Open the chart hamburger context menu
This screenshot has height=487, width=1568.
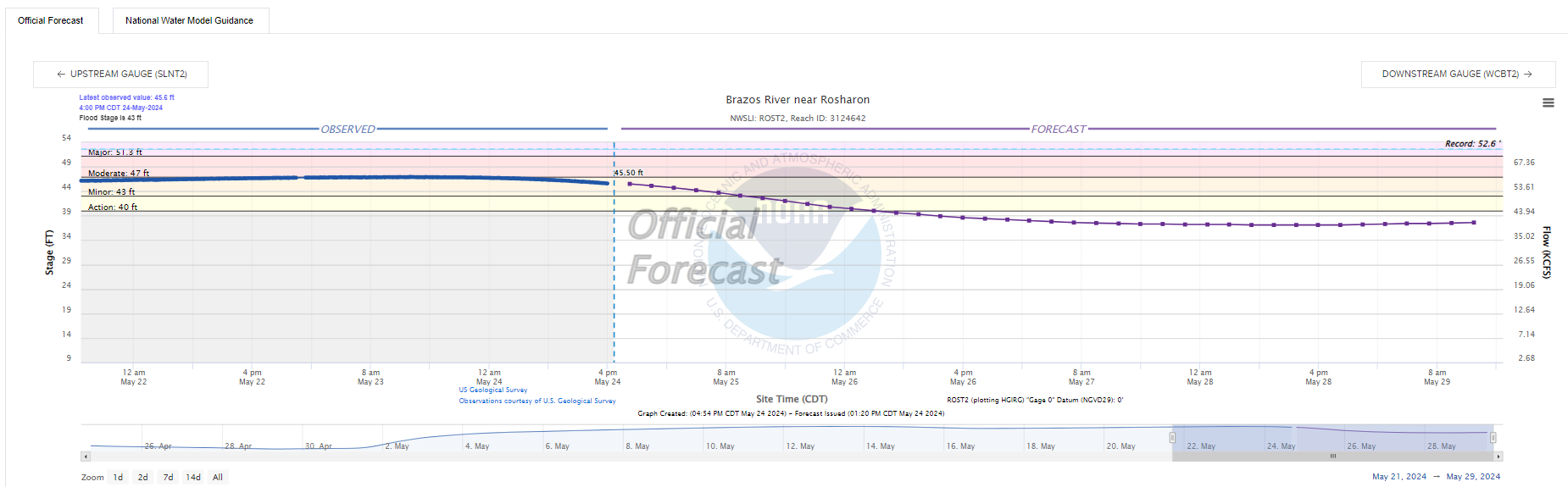(1548, 102)
